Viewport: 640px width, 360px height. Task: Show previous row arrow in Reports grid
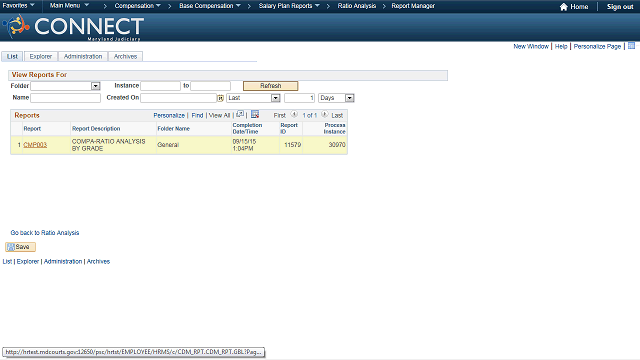294,114
